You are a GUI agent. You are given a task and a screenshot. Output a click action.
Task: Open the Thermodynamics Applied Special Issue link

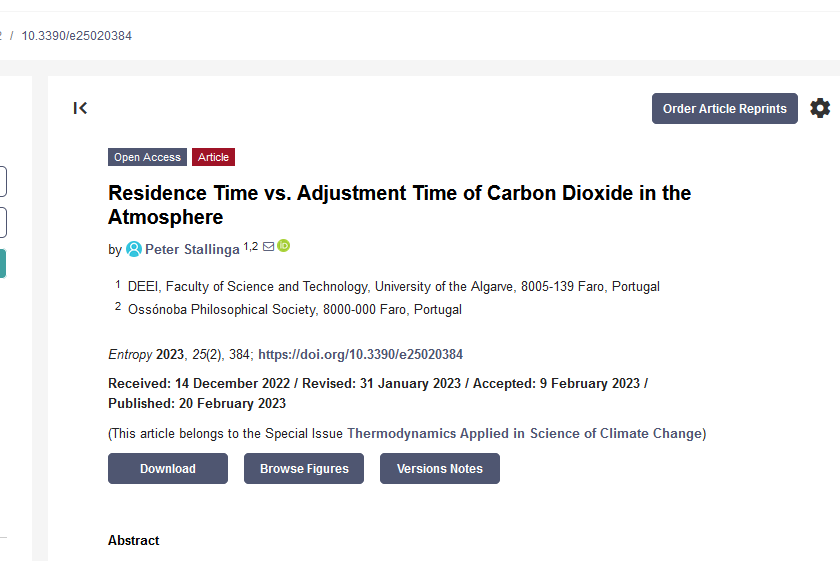coord(524,433)
